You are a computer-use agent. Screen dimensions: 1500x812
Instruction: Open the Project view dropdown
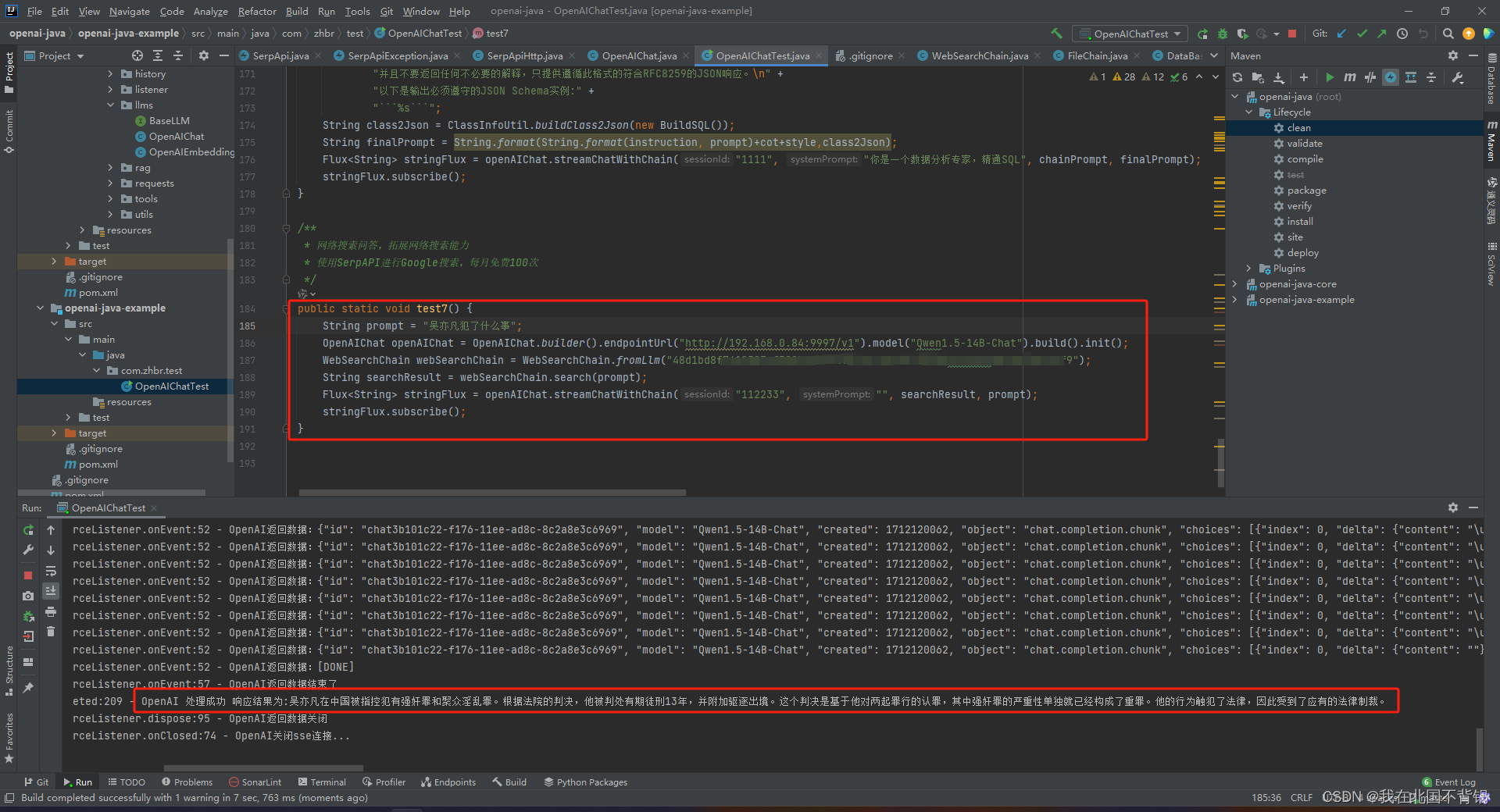coord(55,55)
